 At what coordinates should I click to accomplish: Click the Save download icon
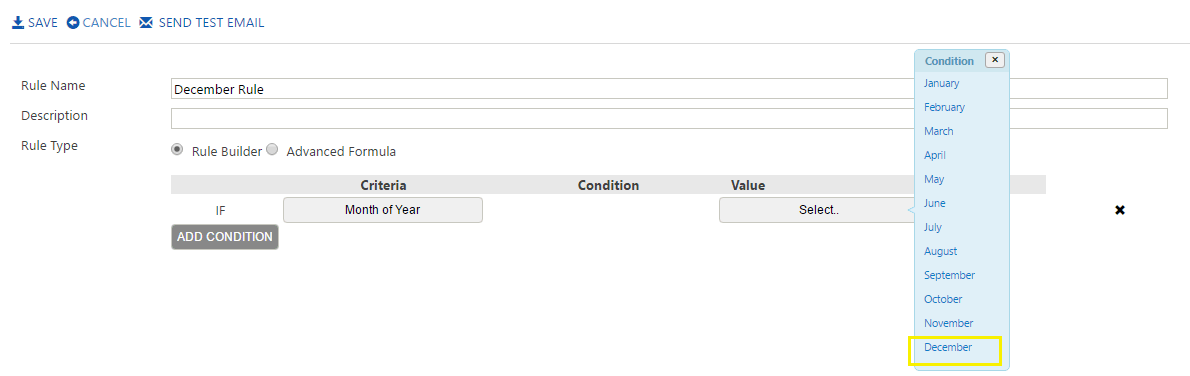pos(18,23)
